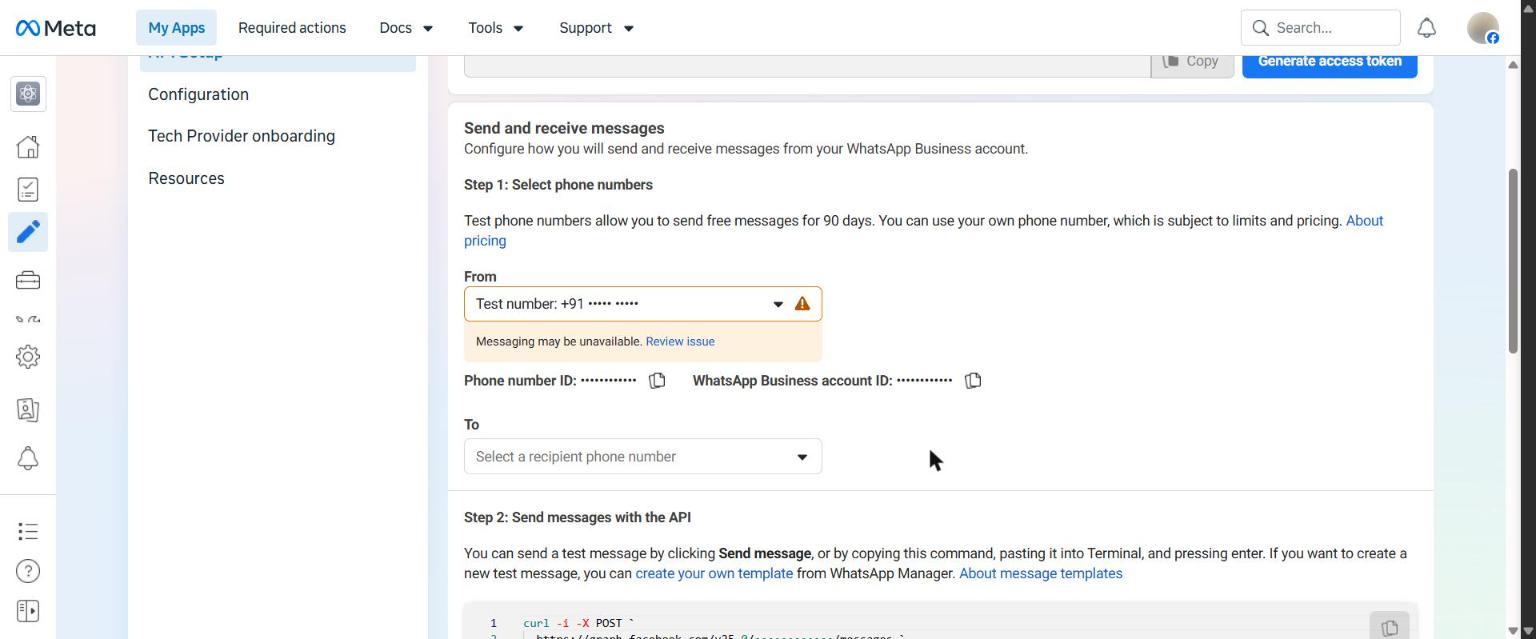Open Required actions tab
Screen dimensions: 1536x639
(292, 28)
